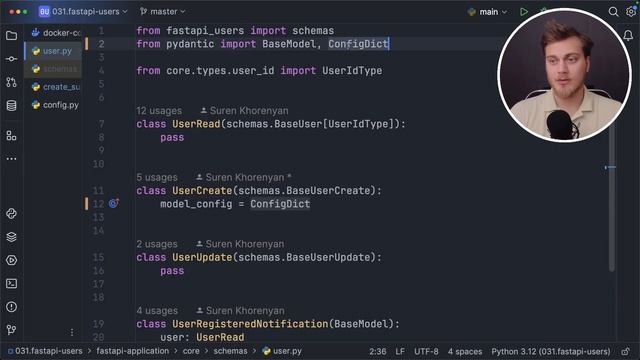640x360 pixels.
Task: Click the UserUpdate class name
Action: point(202,257)
